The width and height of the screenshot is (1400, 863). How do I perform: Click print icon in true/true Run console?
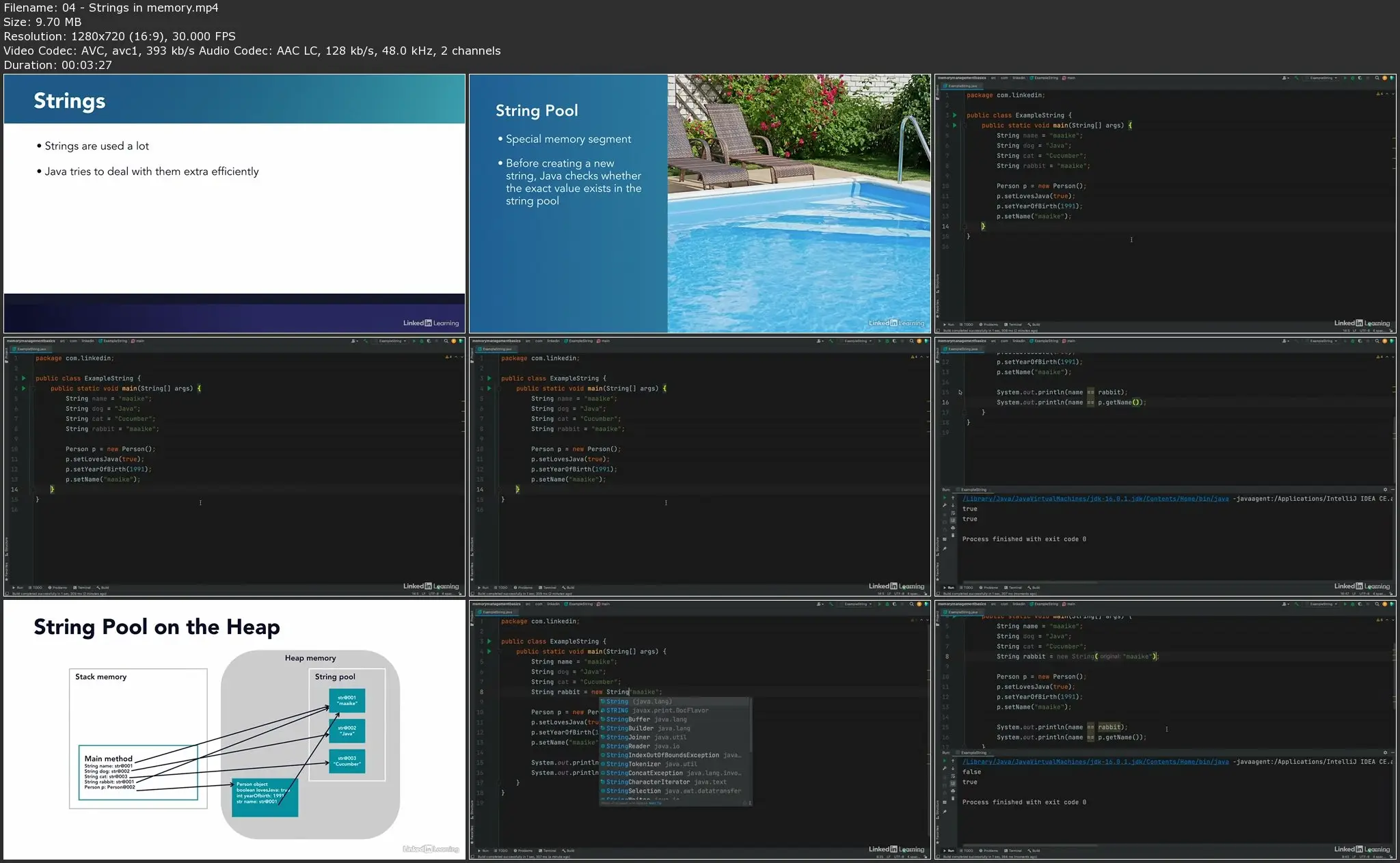(x=953, y=528)
